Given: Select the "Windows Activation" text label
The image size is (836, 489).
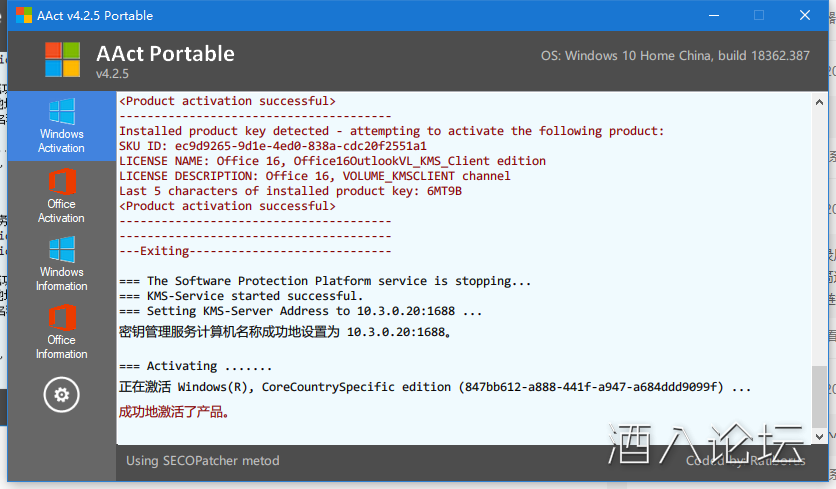Looking at the screenshot, I should click(62, 141).
